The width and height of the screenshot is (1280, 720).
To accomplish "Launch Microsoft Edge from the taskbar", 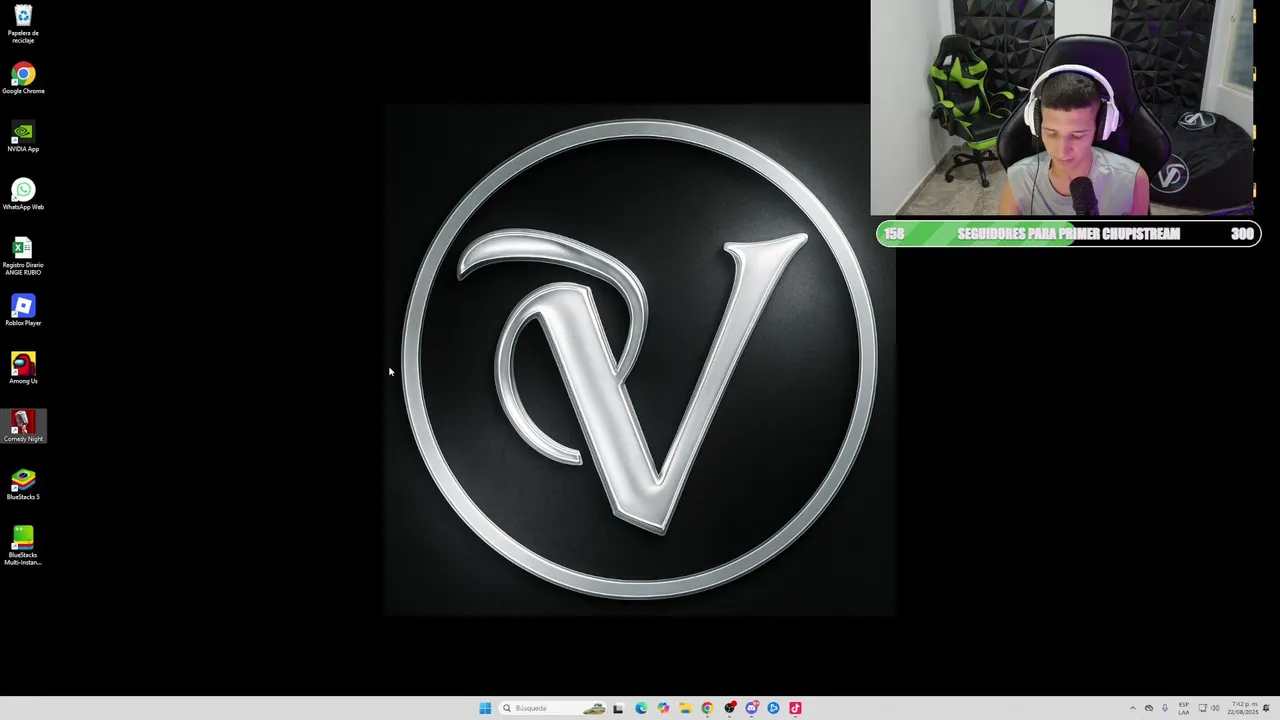I will [641, 708].
